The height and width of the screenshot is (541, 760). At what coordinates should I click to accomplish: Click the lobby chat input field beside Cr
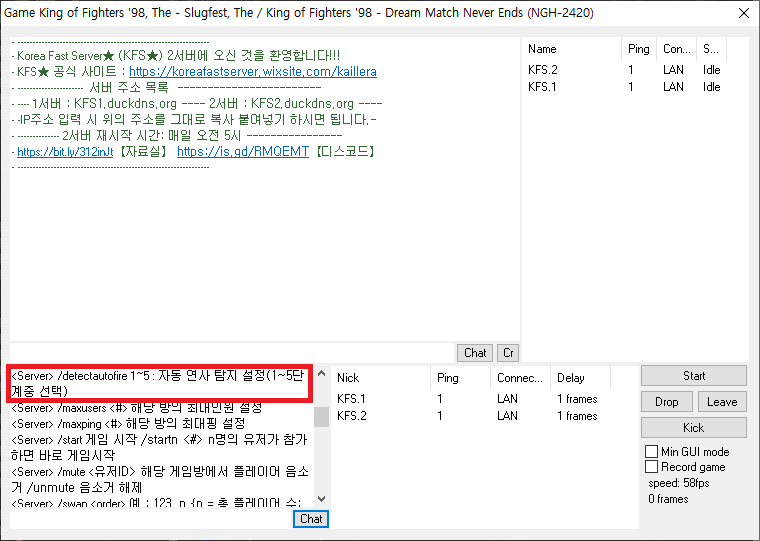[x=232, y=352]
